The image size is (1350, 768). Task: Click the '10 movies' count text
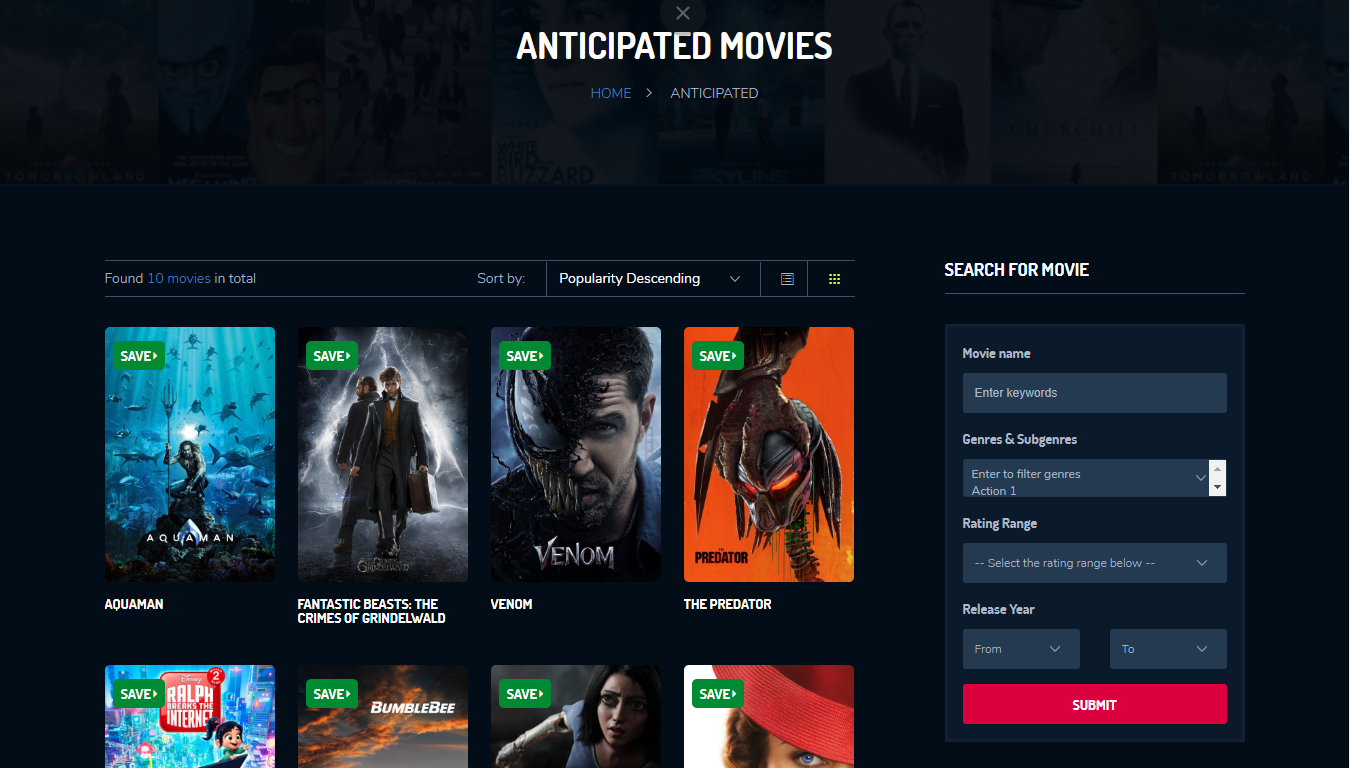tap(179, 279)
